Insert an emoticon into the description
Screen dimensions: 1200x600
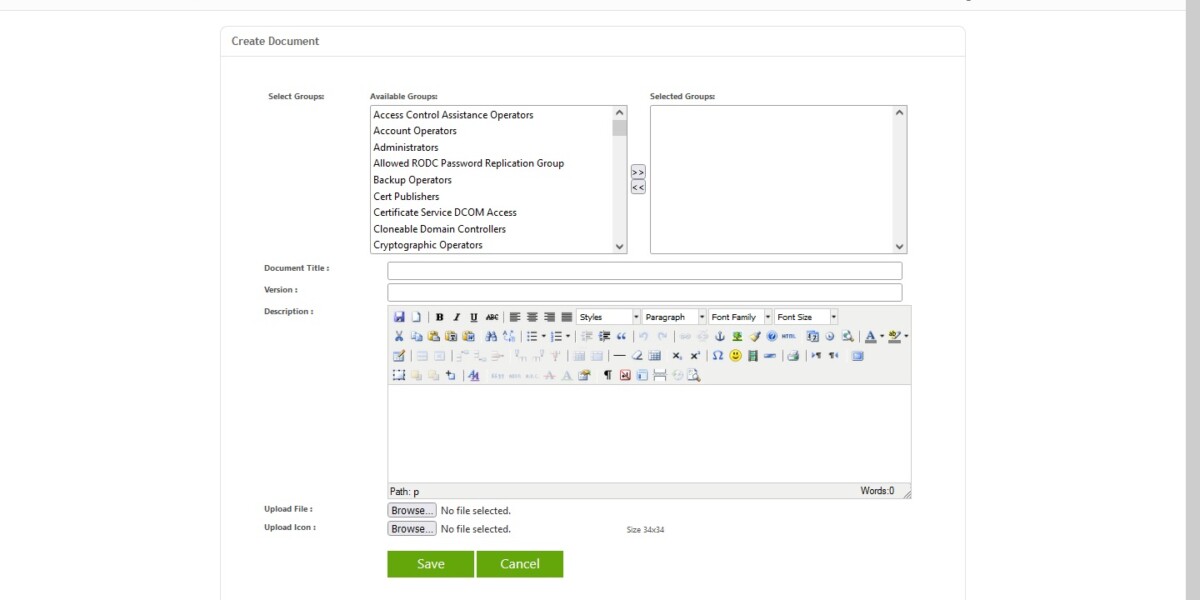(x=734, y=356)
